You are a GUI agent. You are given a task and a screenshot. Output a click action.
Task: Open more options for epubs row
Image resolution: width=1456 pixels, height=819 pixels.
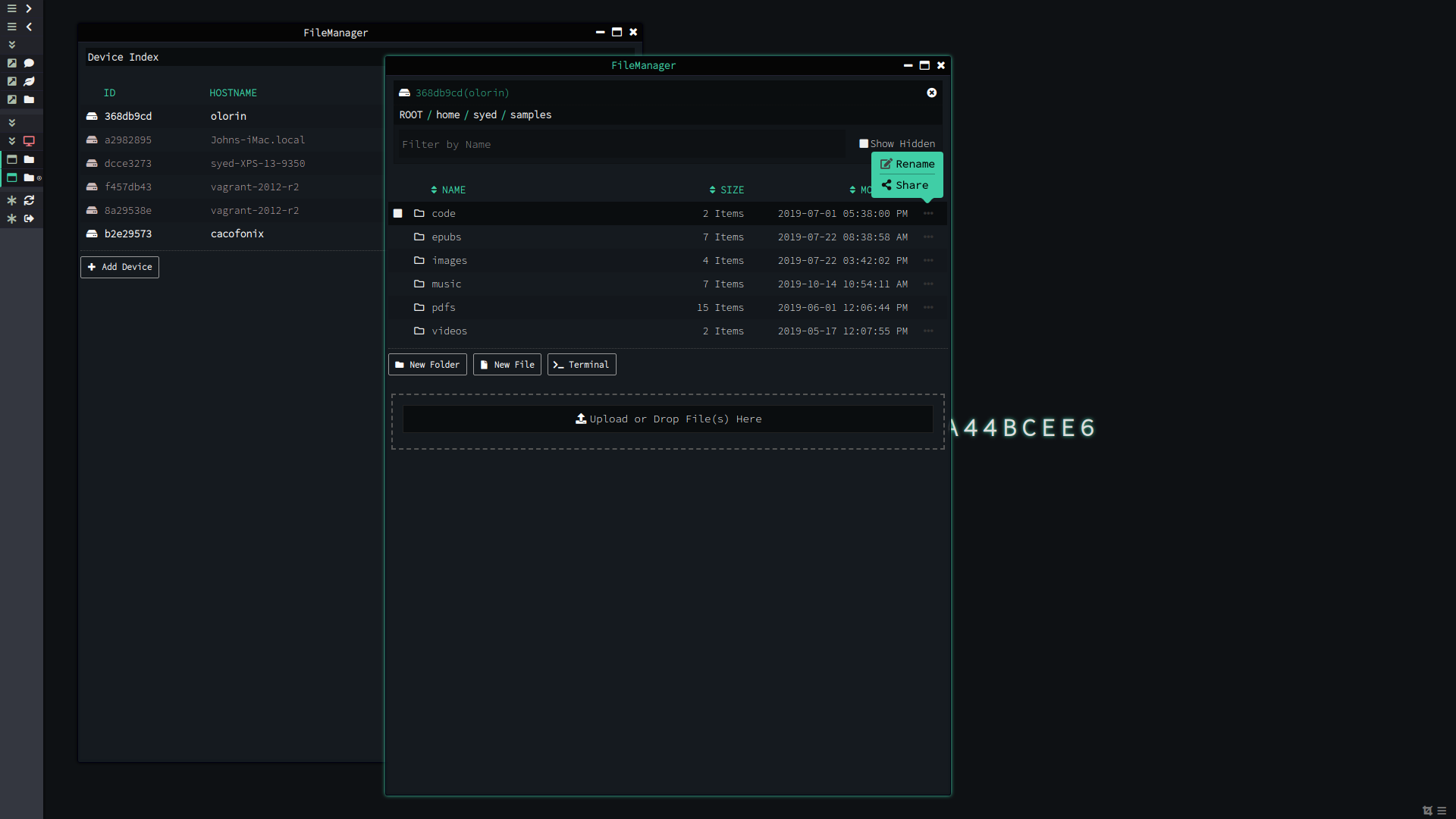(x=928, y=237)
